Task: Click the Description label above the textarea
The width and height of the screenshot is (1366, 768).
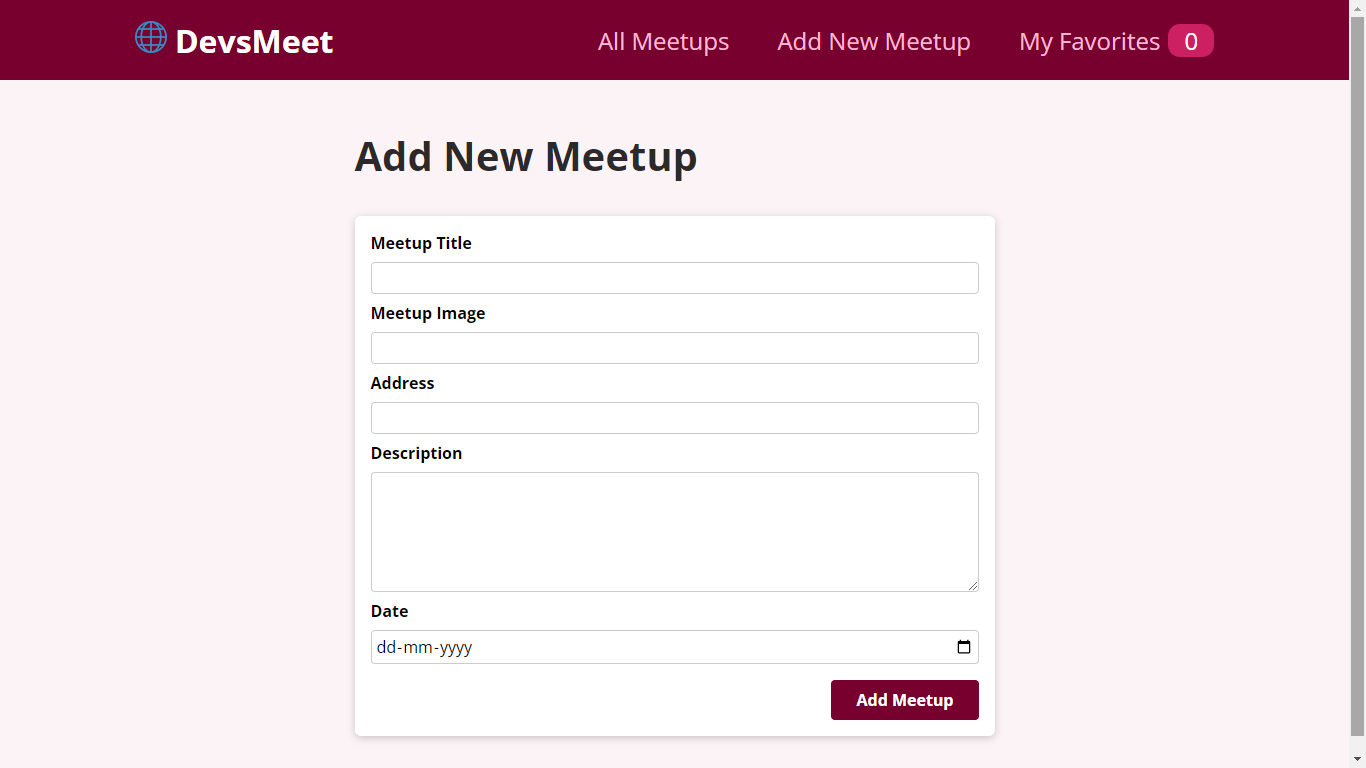Action: coord(416,453)
